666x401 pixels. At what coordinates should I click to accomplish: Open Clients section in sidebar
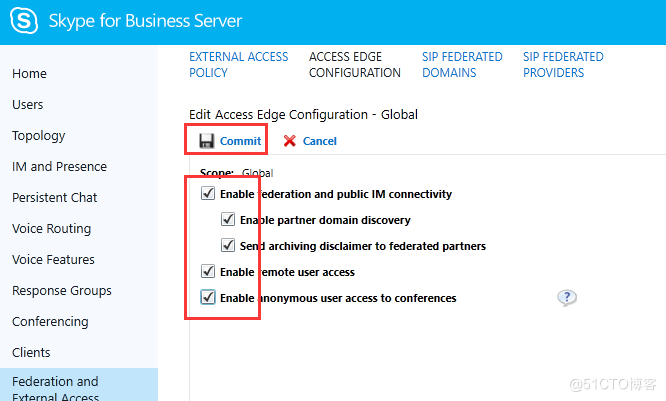tap(31, 353)
